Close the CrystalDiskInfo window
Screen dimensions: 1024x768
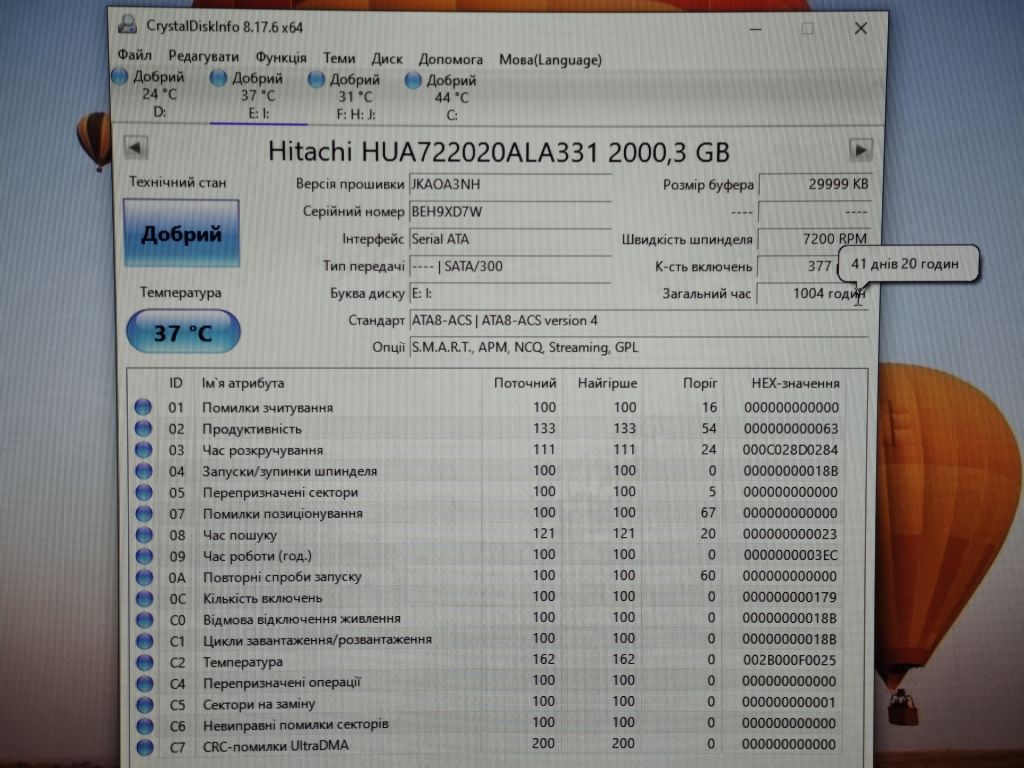pyautogui.click(x=861, y=29)
